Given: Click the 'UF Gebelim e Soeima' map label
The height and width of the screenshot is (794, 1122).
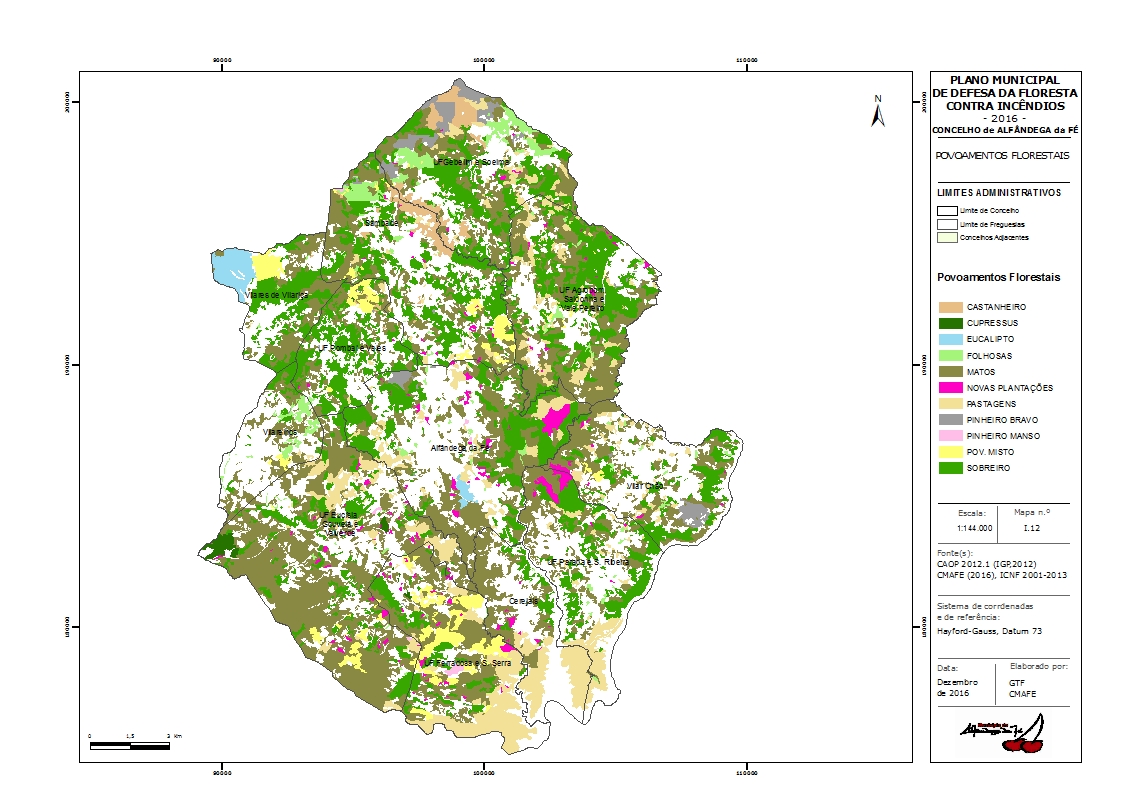Looking at the screenshot, I should tap(472, 162).
